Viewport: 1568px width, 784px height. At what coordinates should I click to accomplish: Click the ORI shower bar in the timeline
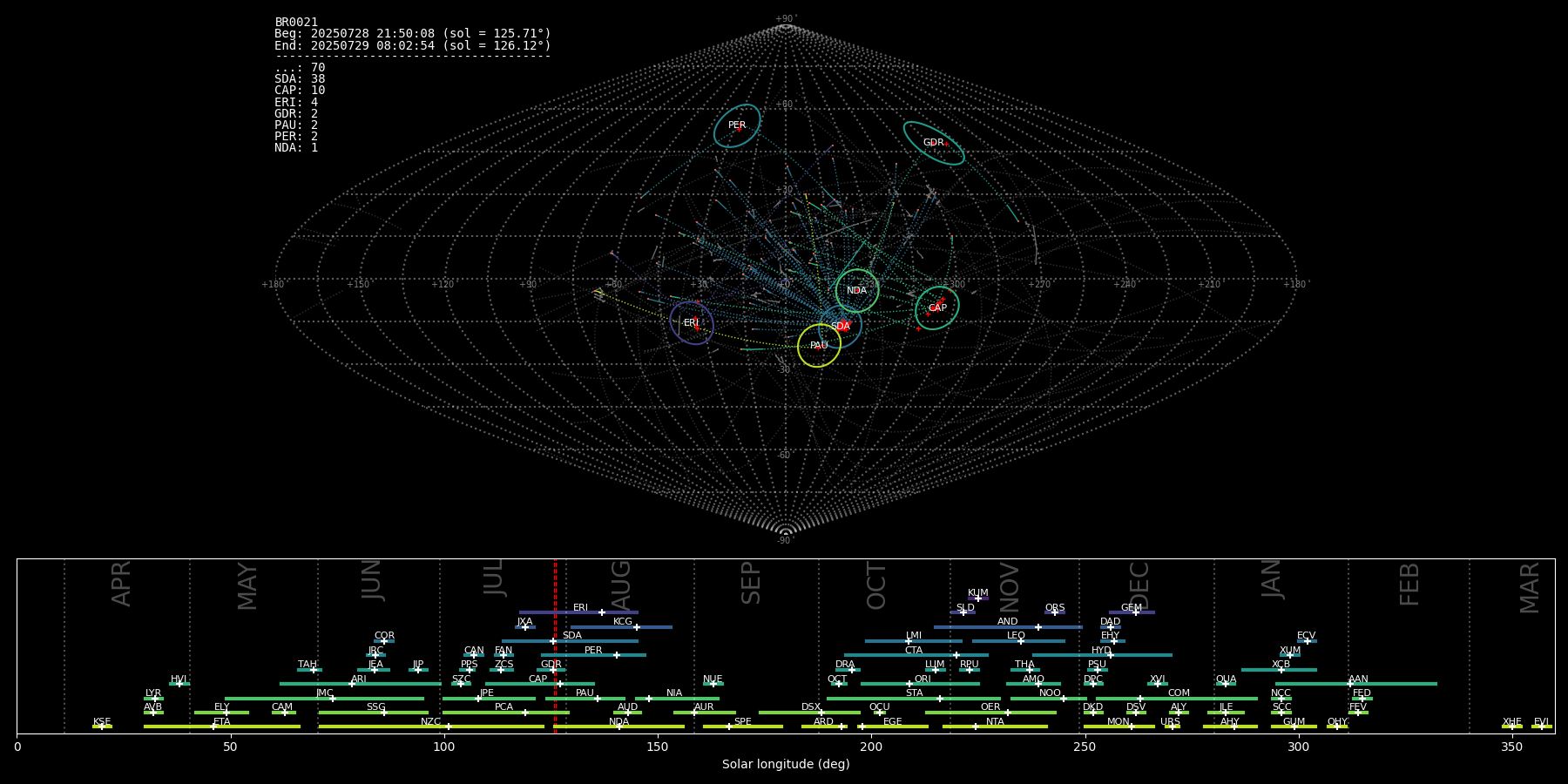click(x=920, y=684)
